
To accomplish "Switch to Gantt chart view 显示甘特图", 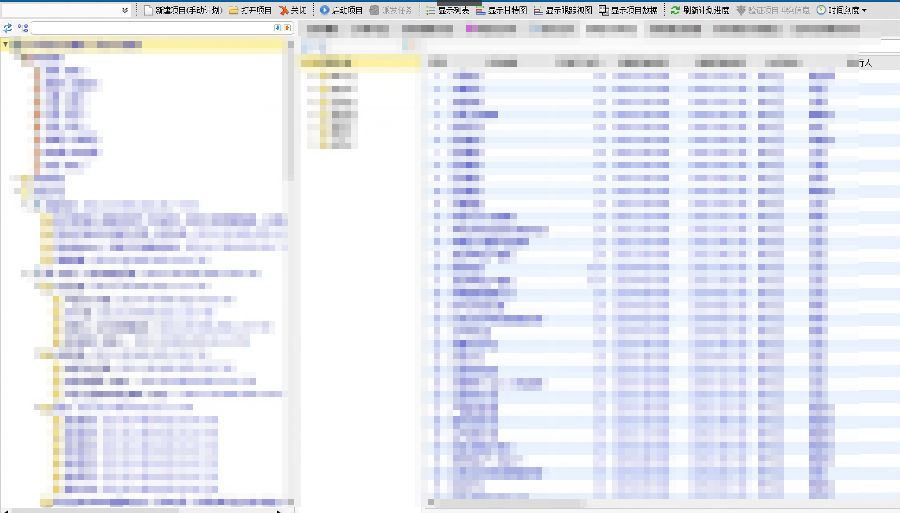I will tap(481, 10).
